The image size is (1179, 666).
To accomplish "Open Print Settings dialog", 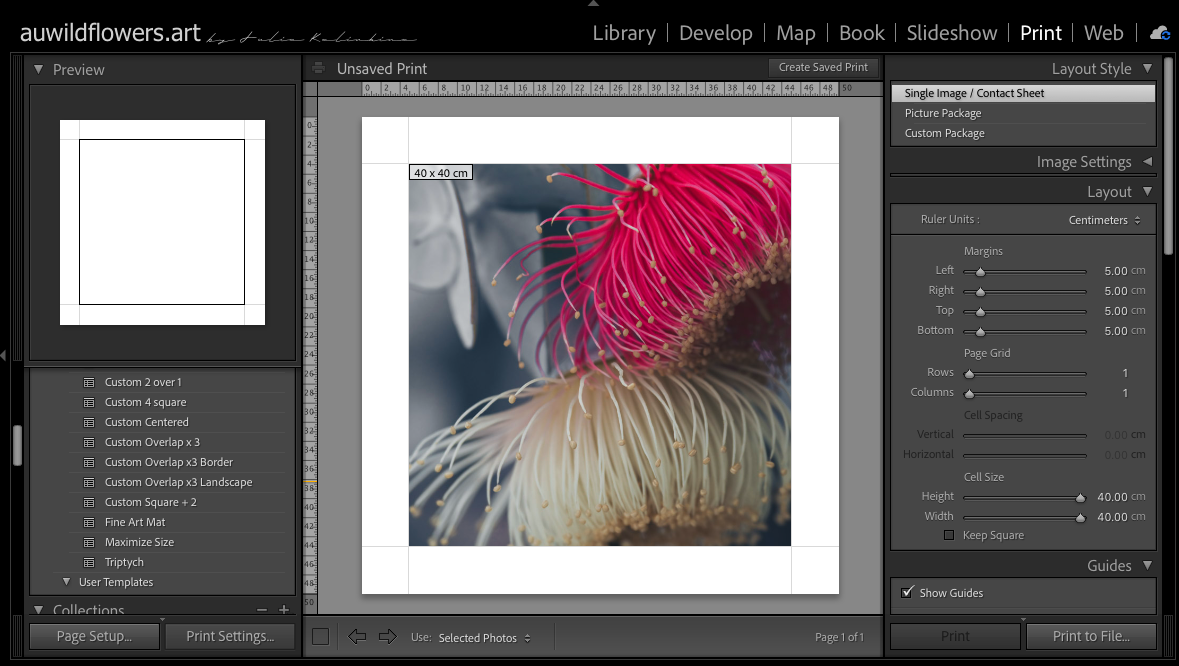I will coord(230,636).
